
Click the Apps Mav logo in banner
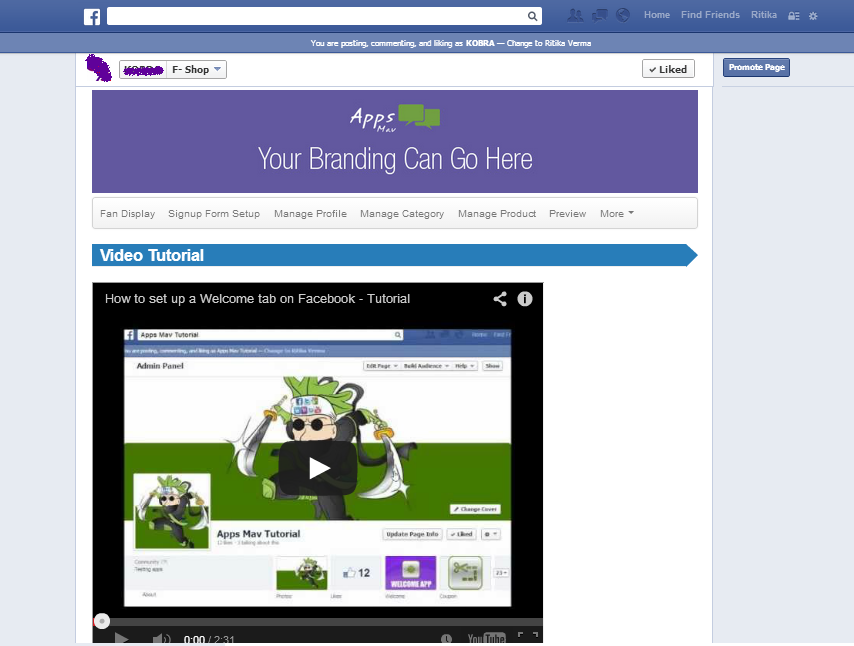[395, 118]
